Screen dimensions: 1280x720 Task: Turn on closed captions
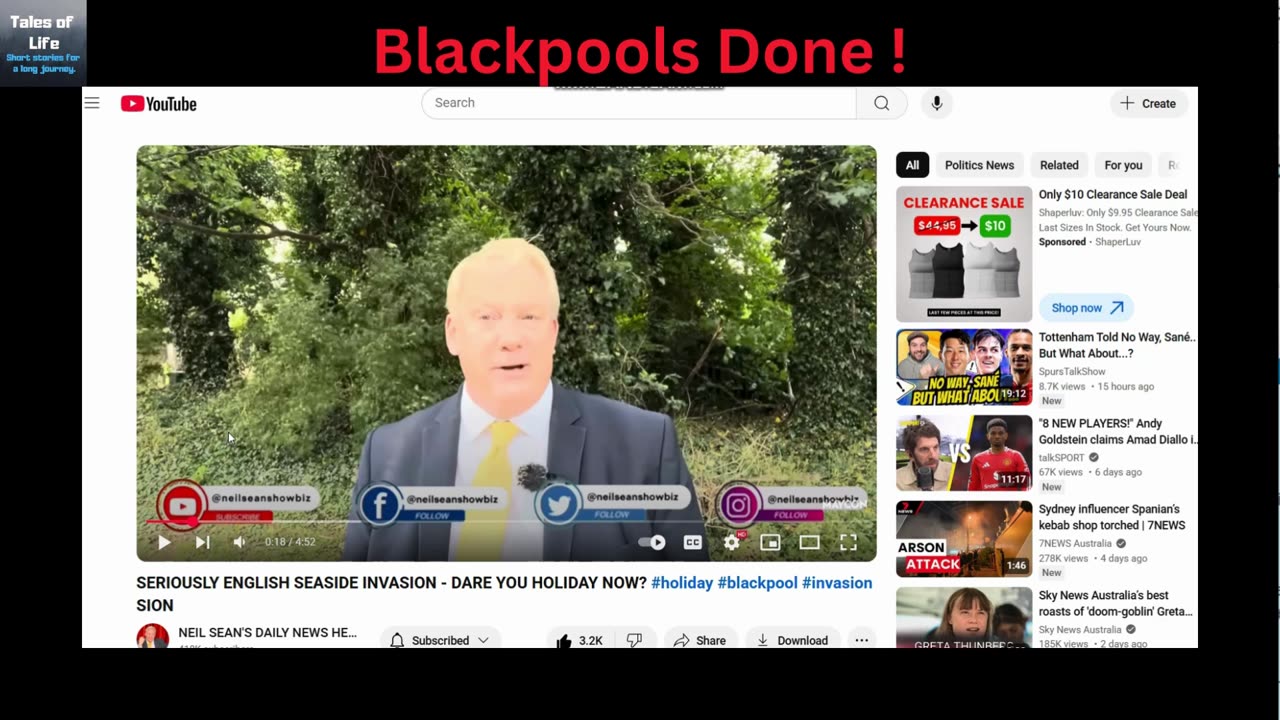click(x=692, y=542)
